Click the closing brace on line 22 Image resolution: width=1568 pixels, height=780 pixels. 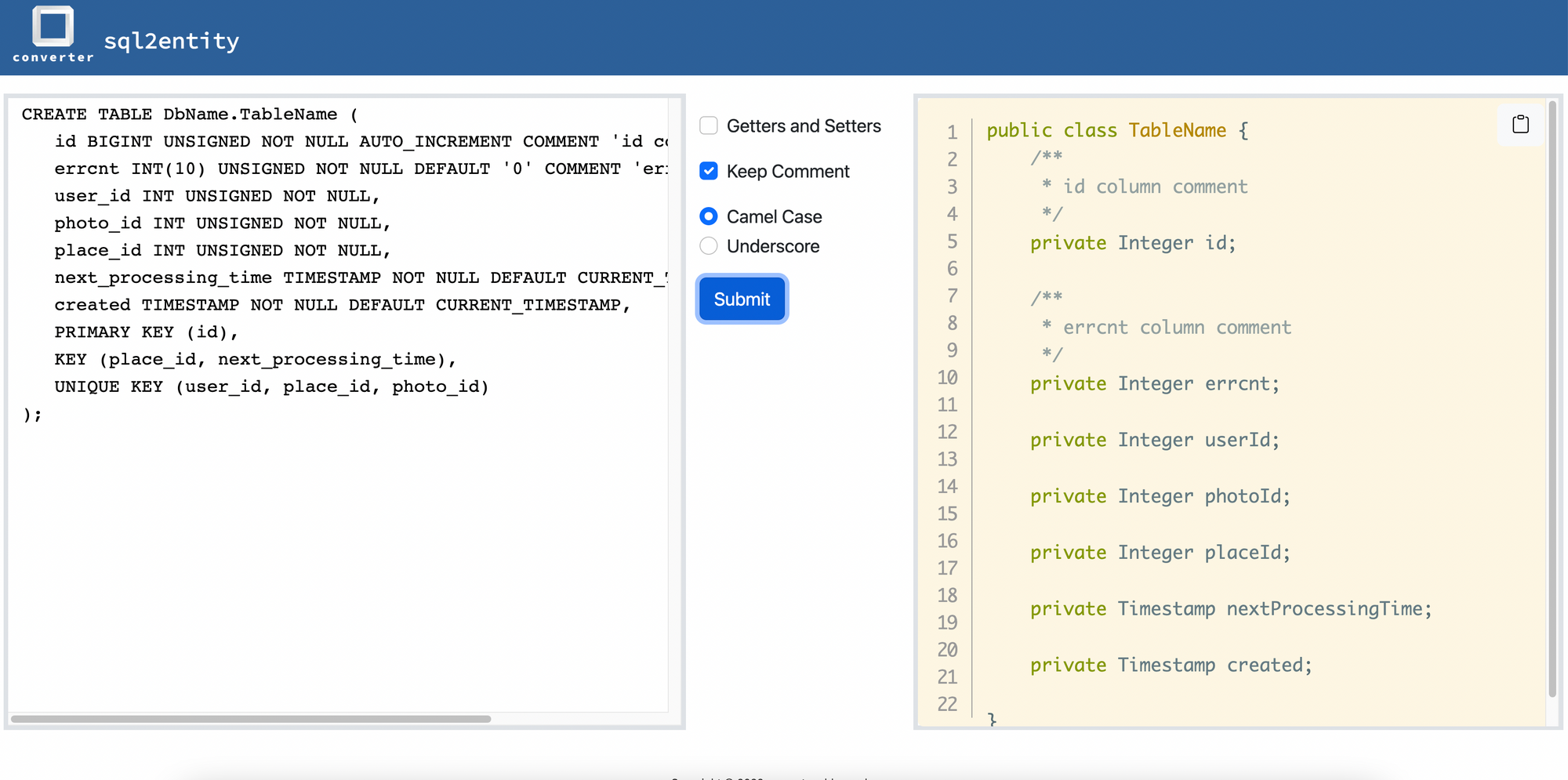pos(989,717)
